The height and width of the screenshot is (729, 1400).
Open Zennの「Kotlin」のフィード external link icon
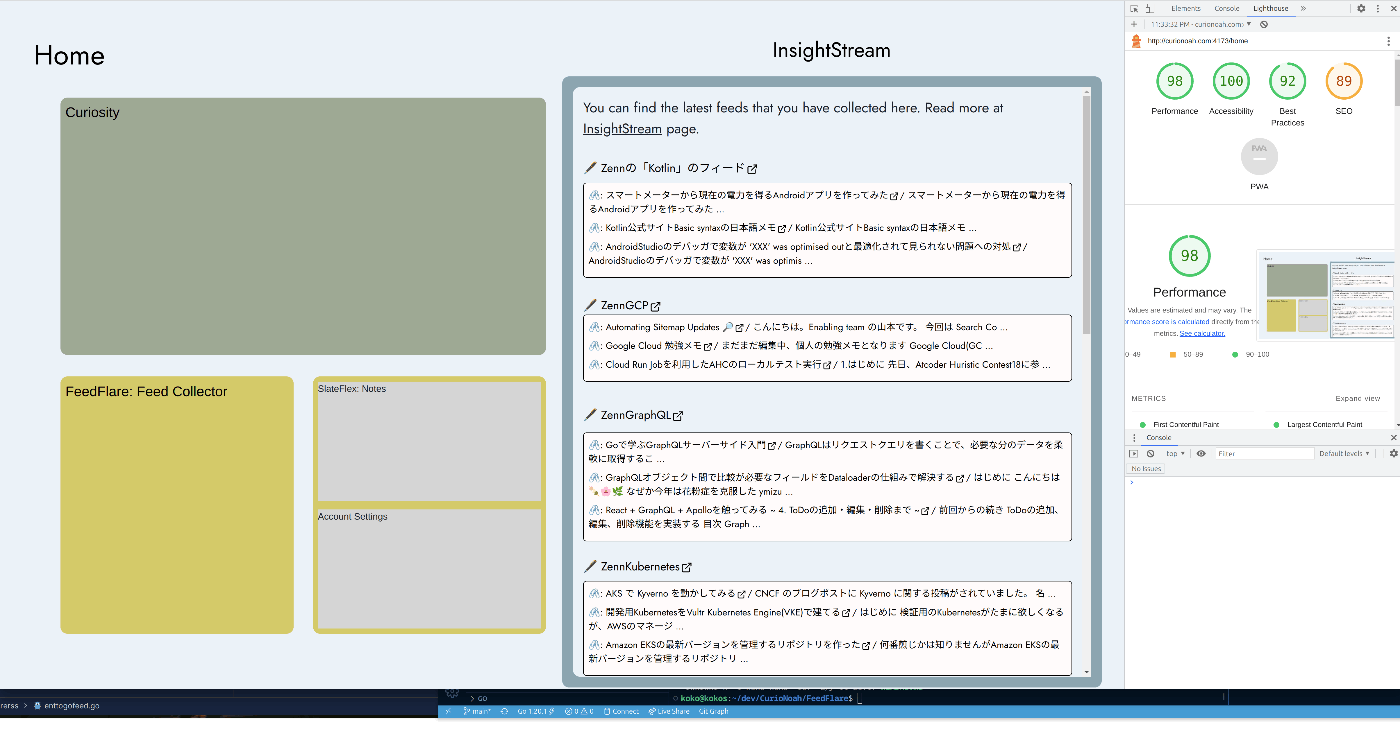[x=752, y=169]
